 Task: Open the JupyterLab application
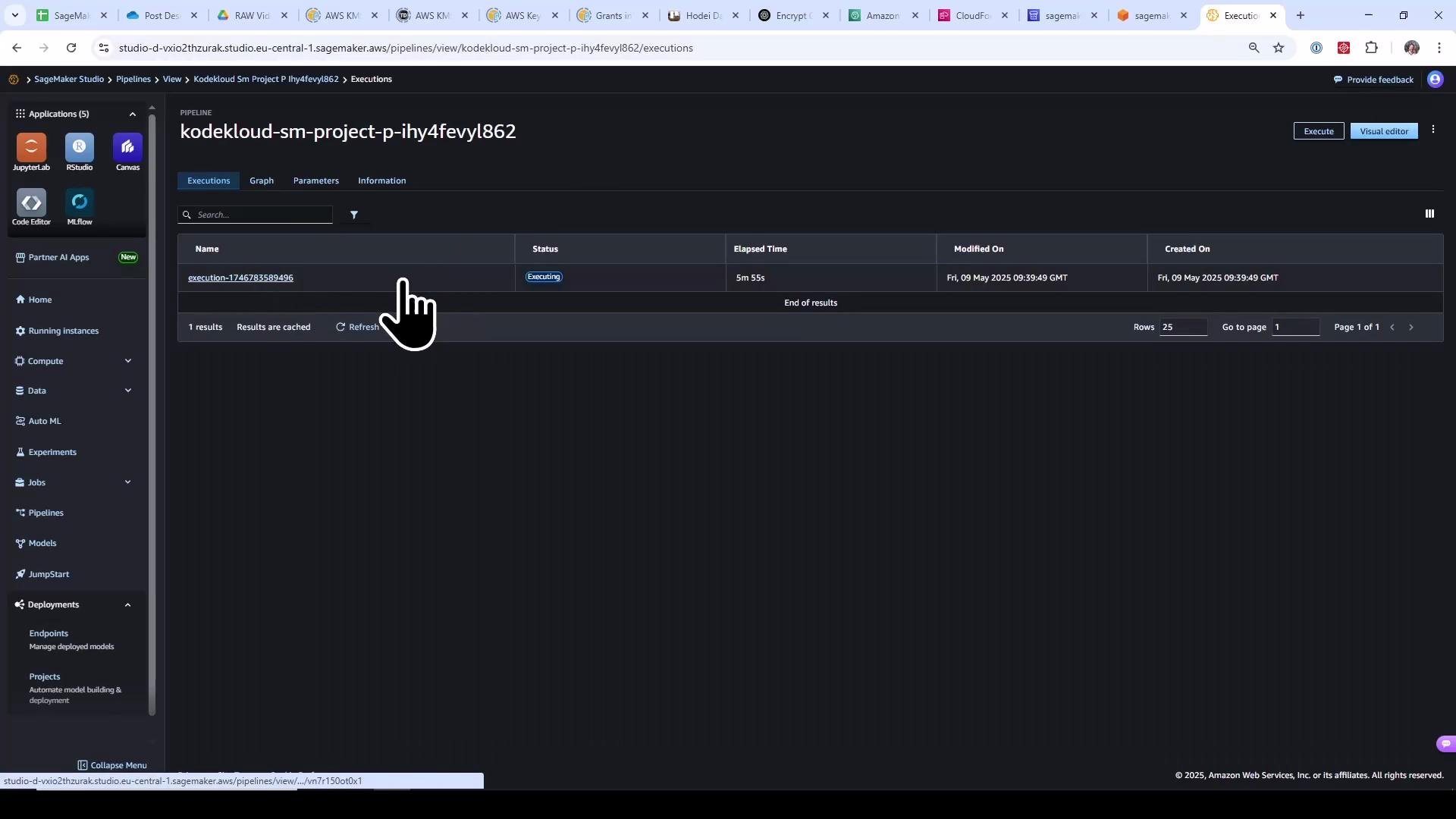(31, 152)
